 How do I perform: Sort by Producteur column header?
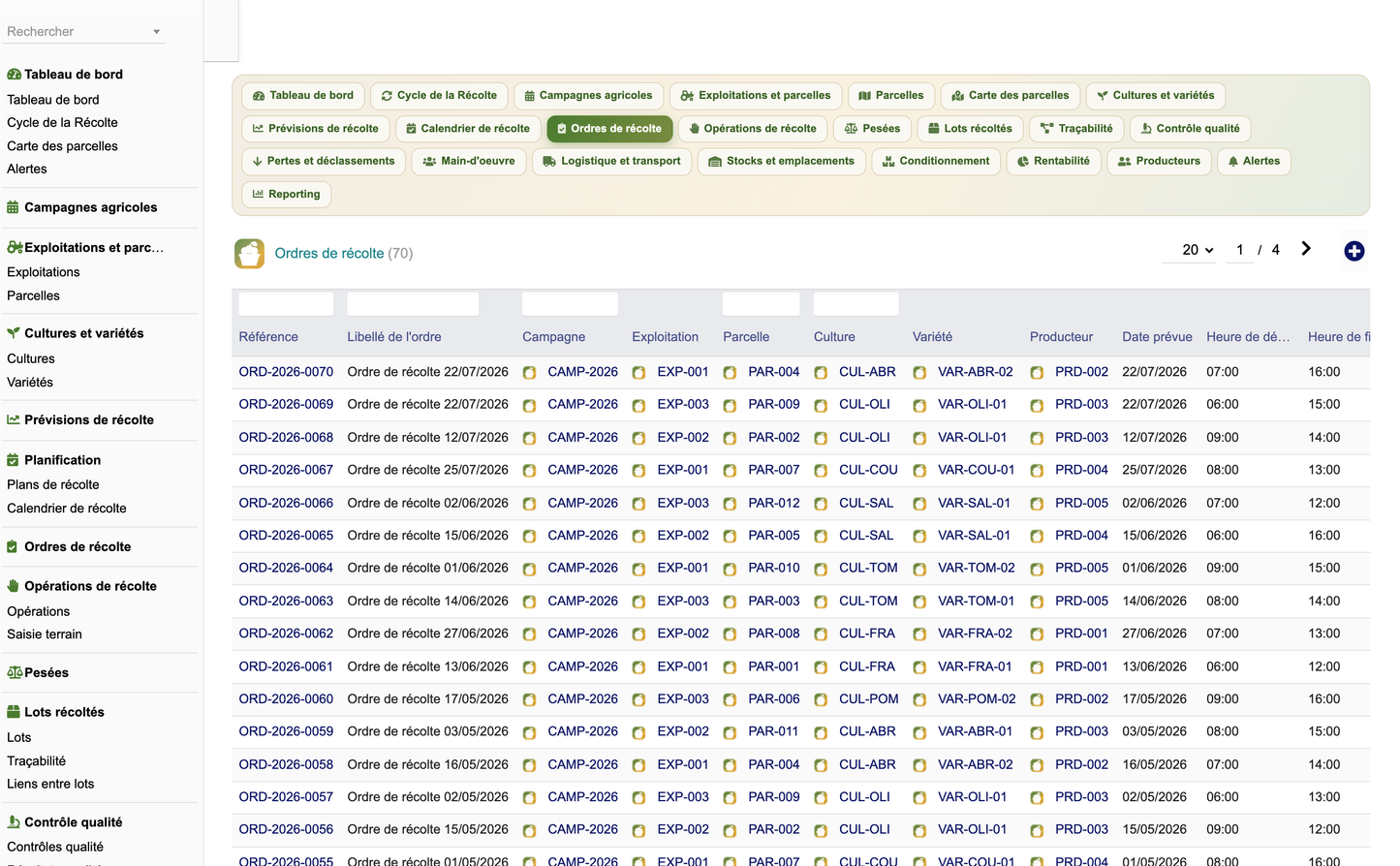coord(1061,337)
